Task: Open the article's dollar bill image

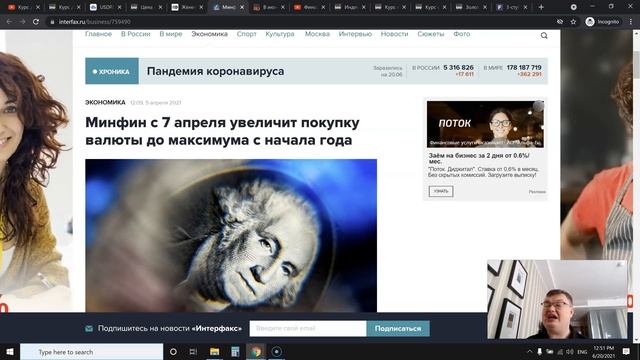Action: 231,236
